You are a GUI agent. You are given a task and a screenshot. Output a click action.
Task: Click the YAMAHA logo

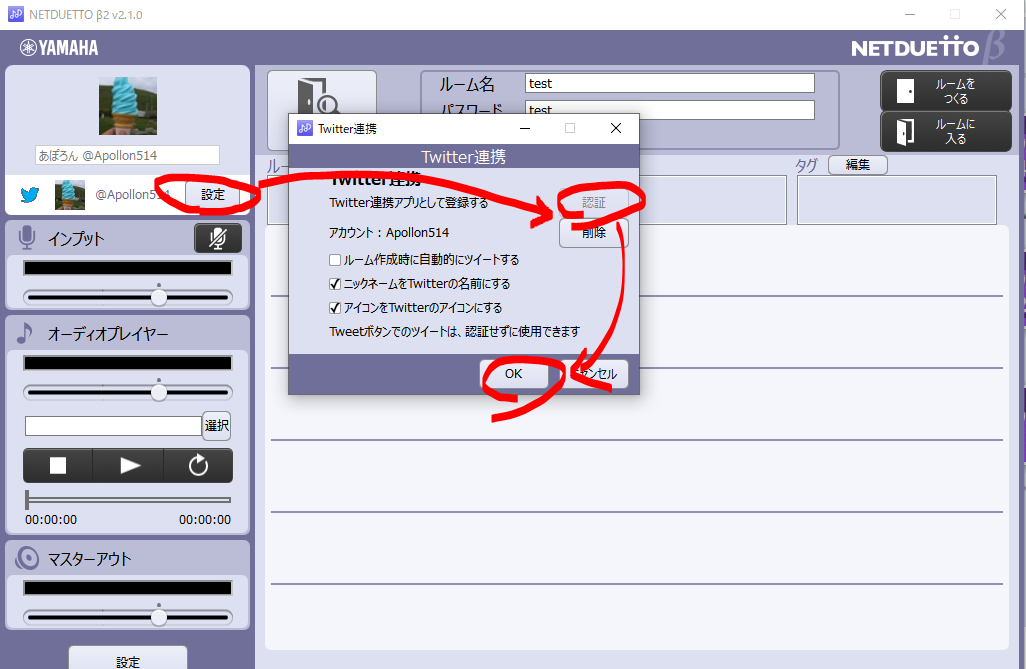click(x=59, y=48)
